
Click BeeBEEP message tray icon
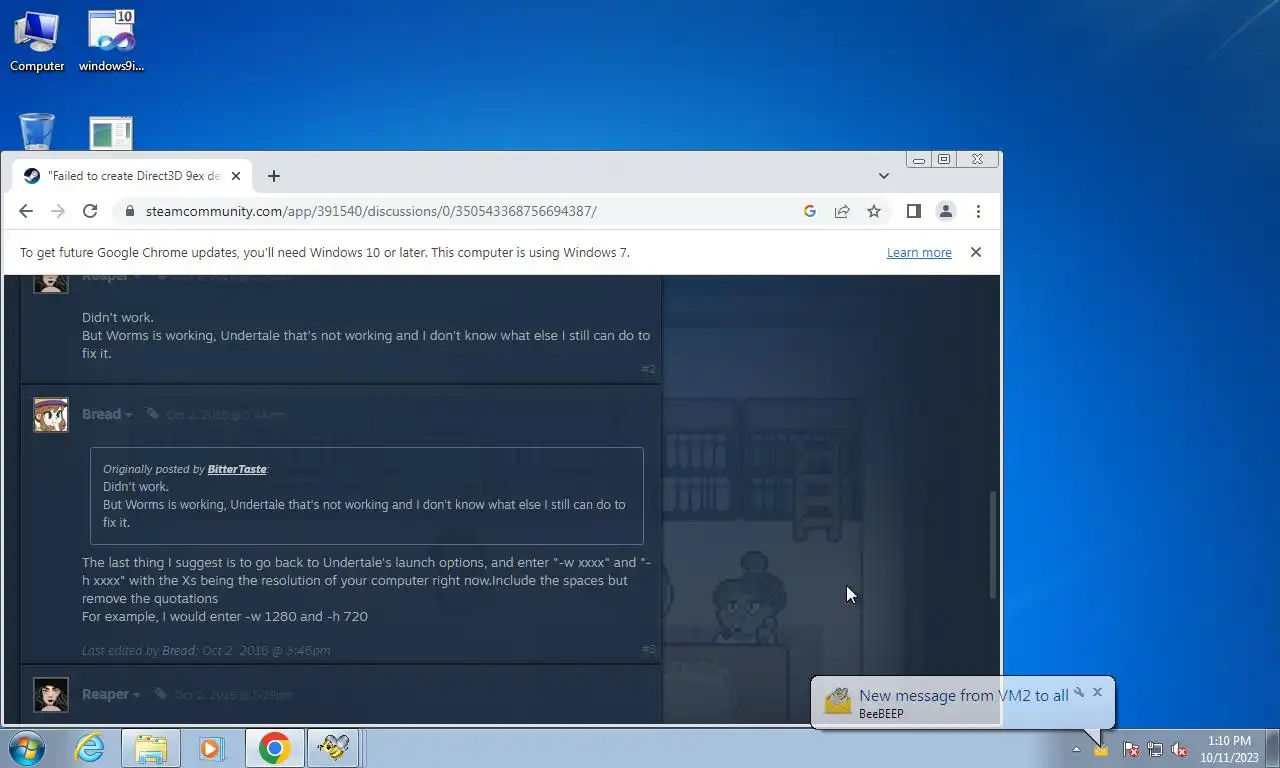(1101, 749)
